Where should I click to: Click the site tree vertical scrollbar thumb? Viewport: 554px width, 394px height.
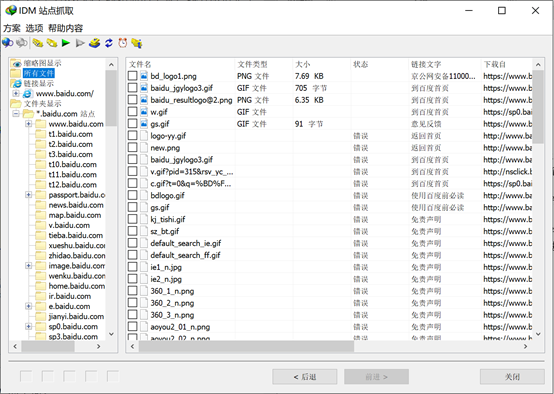tap(111, 98)
